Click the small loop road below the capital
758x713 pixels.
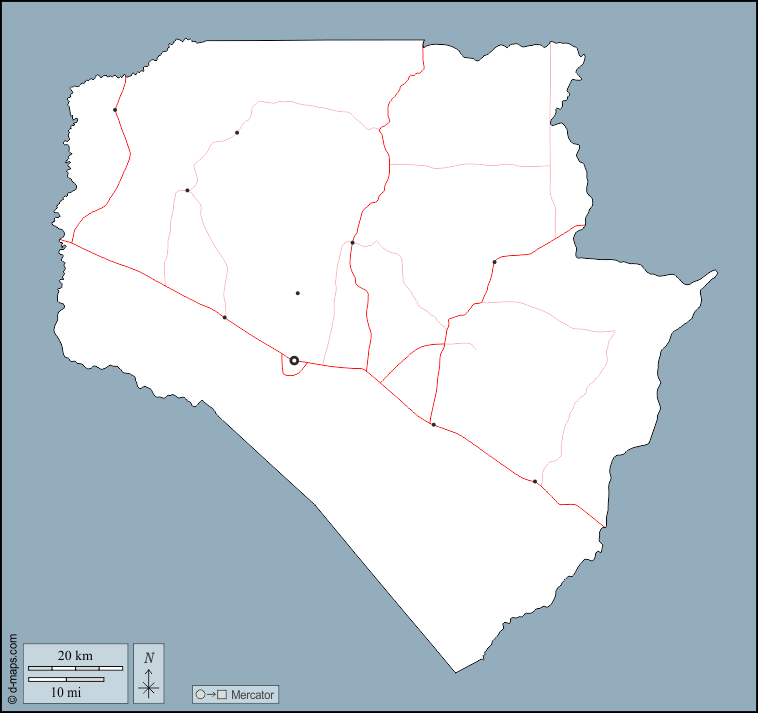(x=291, y=372)
